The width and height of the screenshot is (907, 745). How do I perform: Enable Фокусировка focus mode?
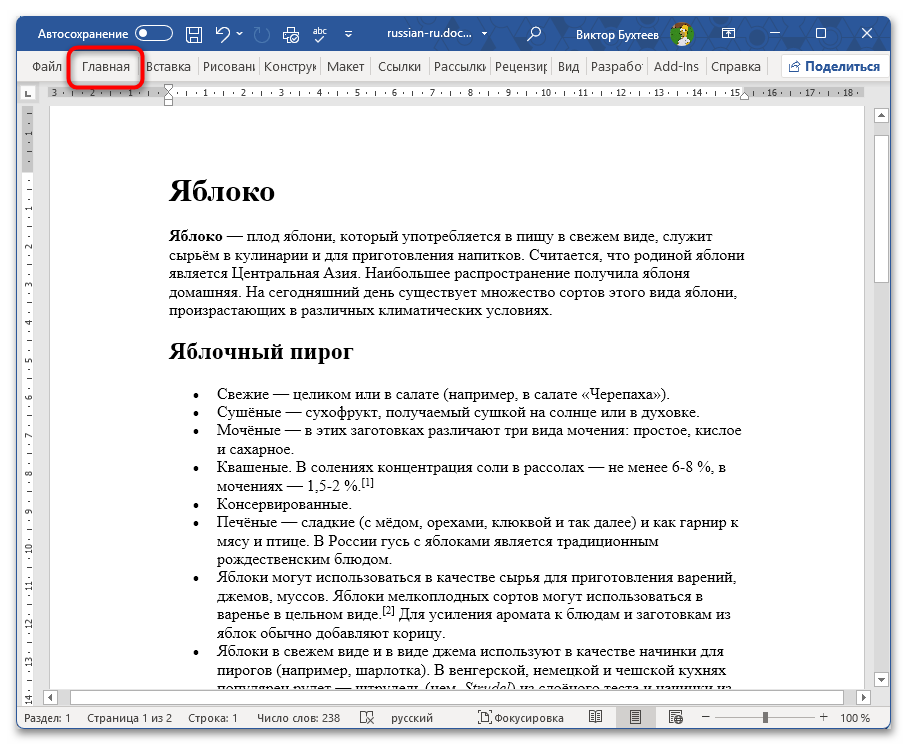pos(521,718)
